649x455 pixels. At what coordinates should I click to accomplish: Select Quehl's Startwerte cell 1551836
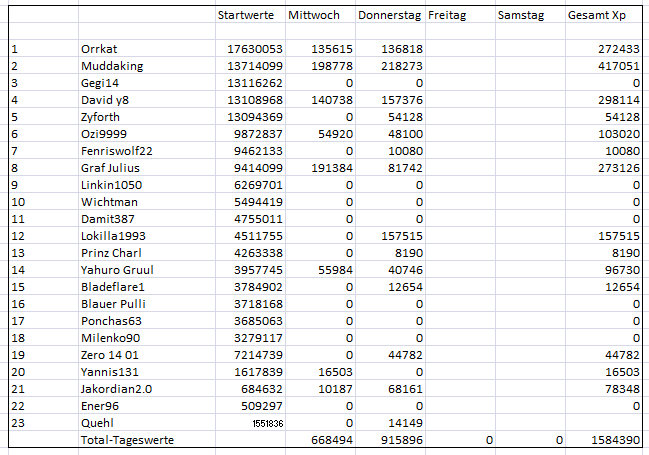click(x=250, y=423)
